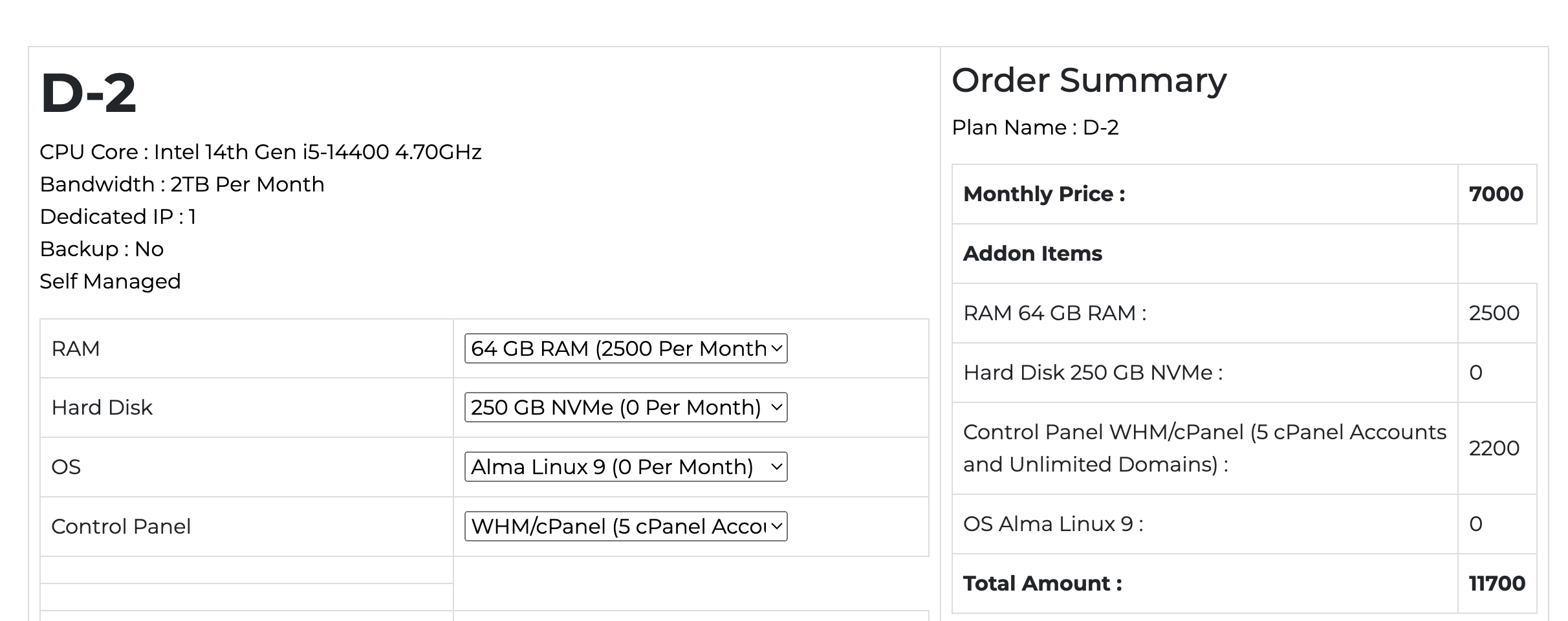
Task: Expand the WHM/cPanel Control Panel dropdown
Action: (626, 527)
